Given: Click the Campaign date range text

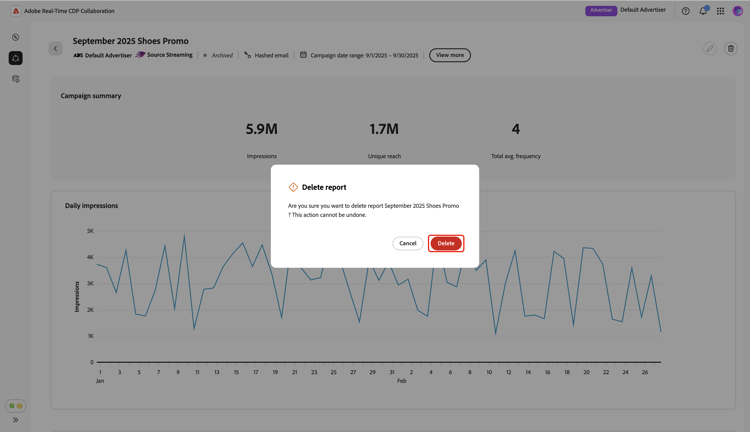Looking at the screenshot, I should (364, 55).
